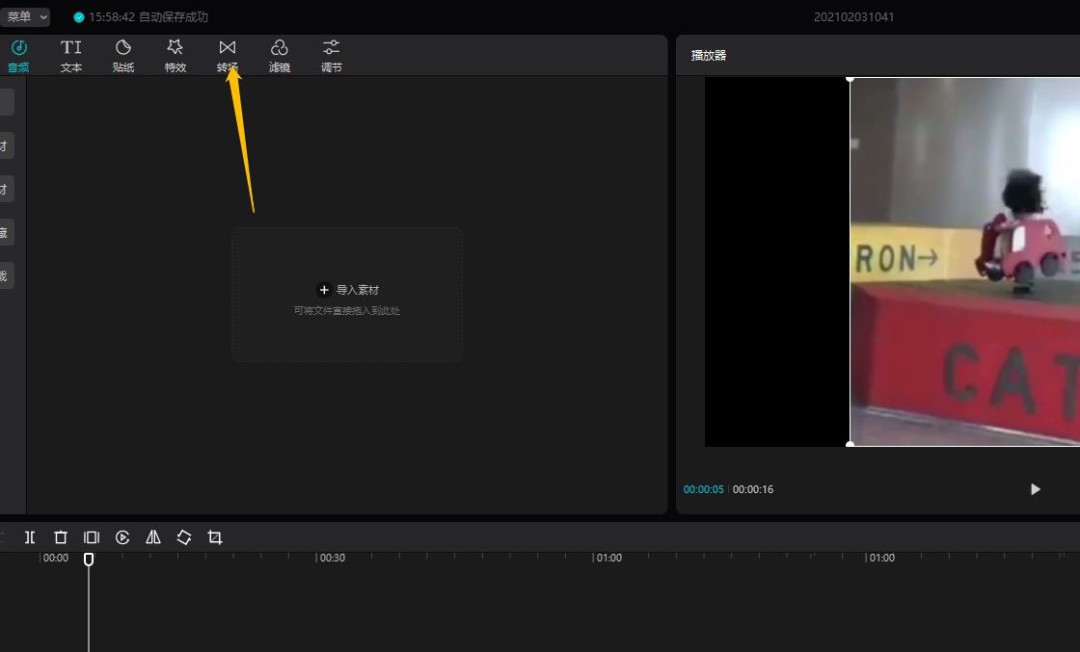Switch to the 文本 (Text) panel
The height and width of the screenshot is (652, 1080).
71,55
